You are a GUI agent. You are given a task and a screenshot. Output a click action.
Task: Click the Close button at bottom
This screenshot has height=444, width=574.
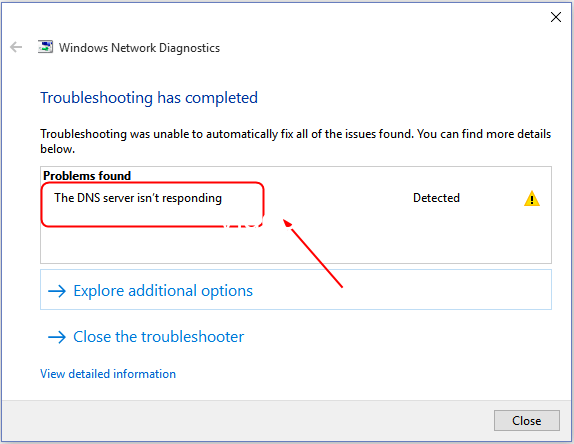tap(526, 421)
